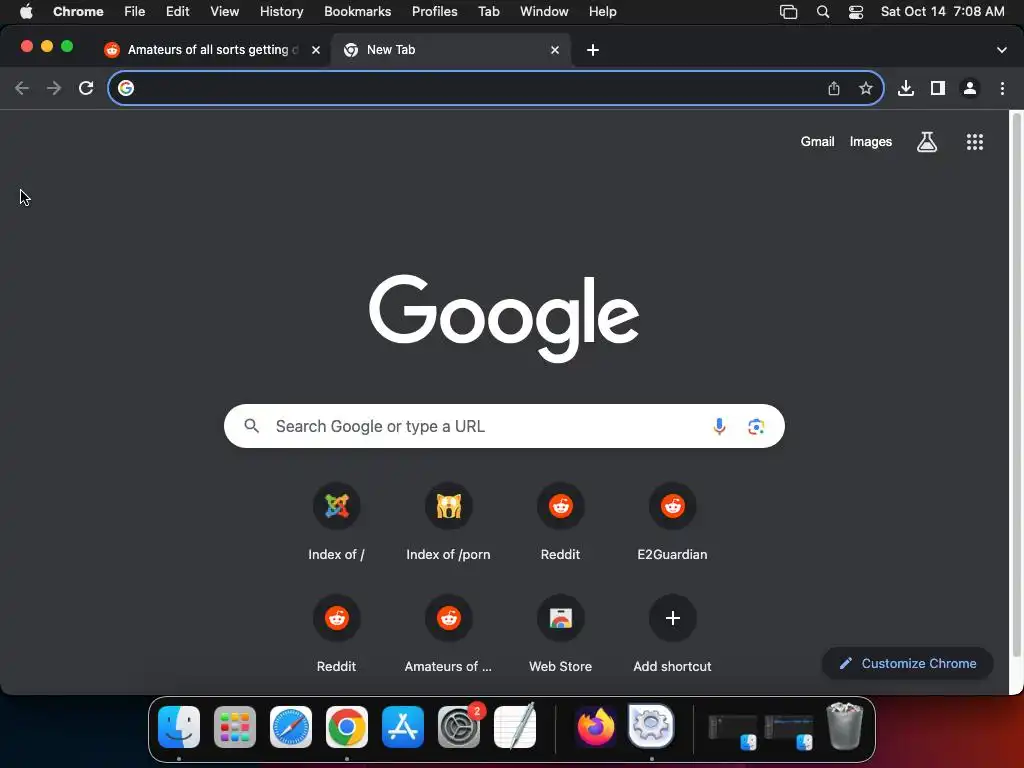Screen dimensions: 1024x768
Task: Open Chrome downloads icon
Action: click(906, 88)
